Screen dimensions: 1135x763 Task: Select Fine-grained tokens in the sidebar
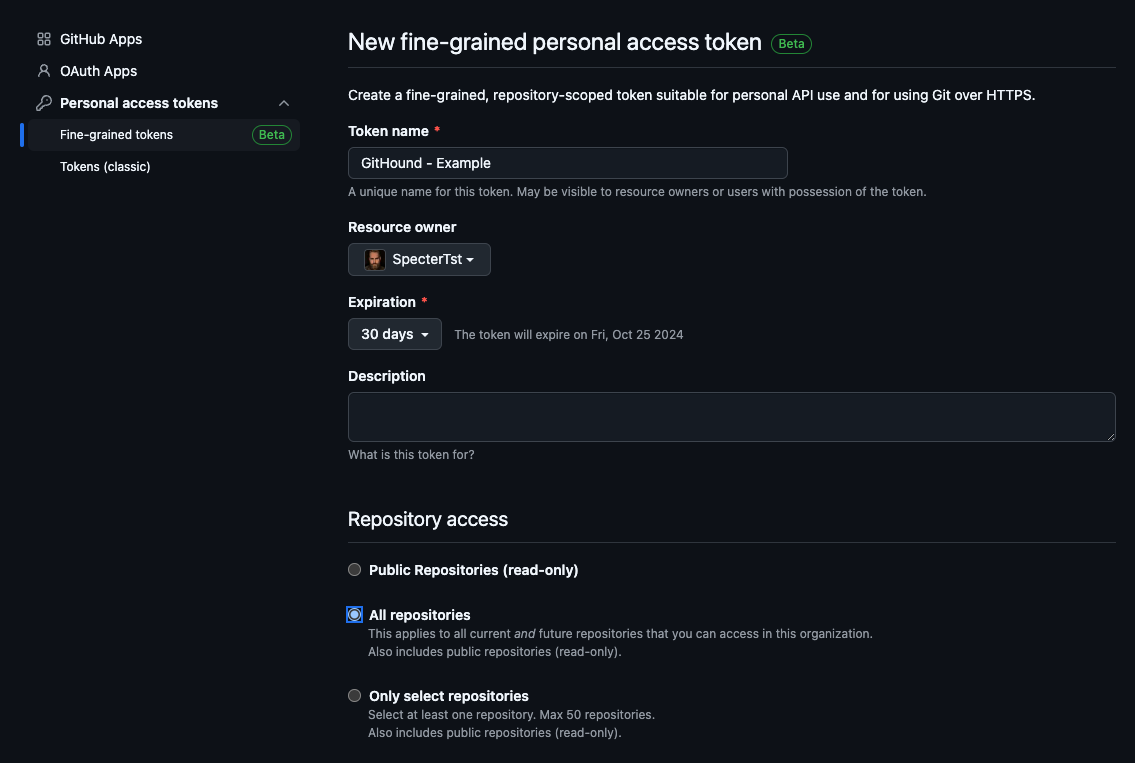pos(116,134)
